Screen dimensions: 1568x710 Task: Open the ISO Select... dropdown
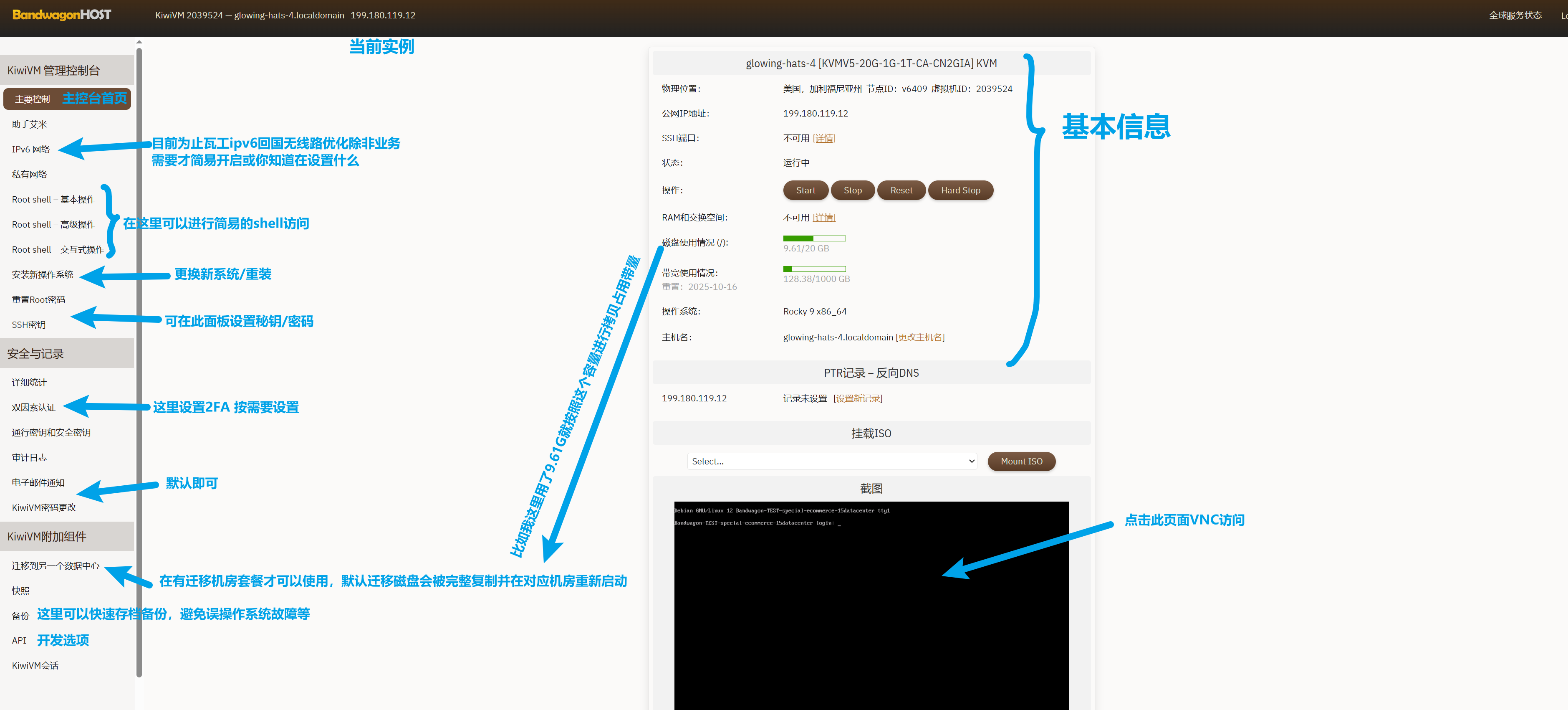832,461
